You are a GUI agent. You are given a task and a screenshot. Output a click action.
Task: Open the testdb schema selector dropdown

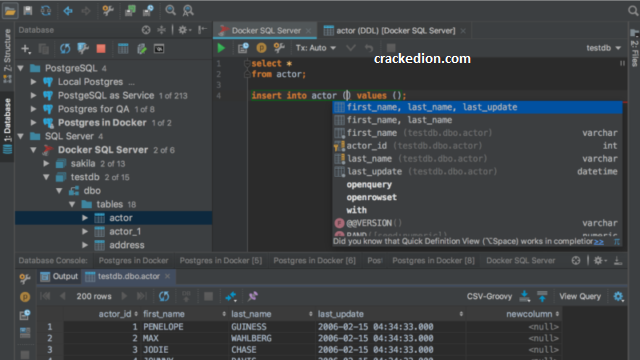(604, 48)
